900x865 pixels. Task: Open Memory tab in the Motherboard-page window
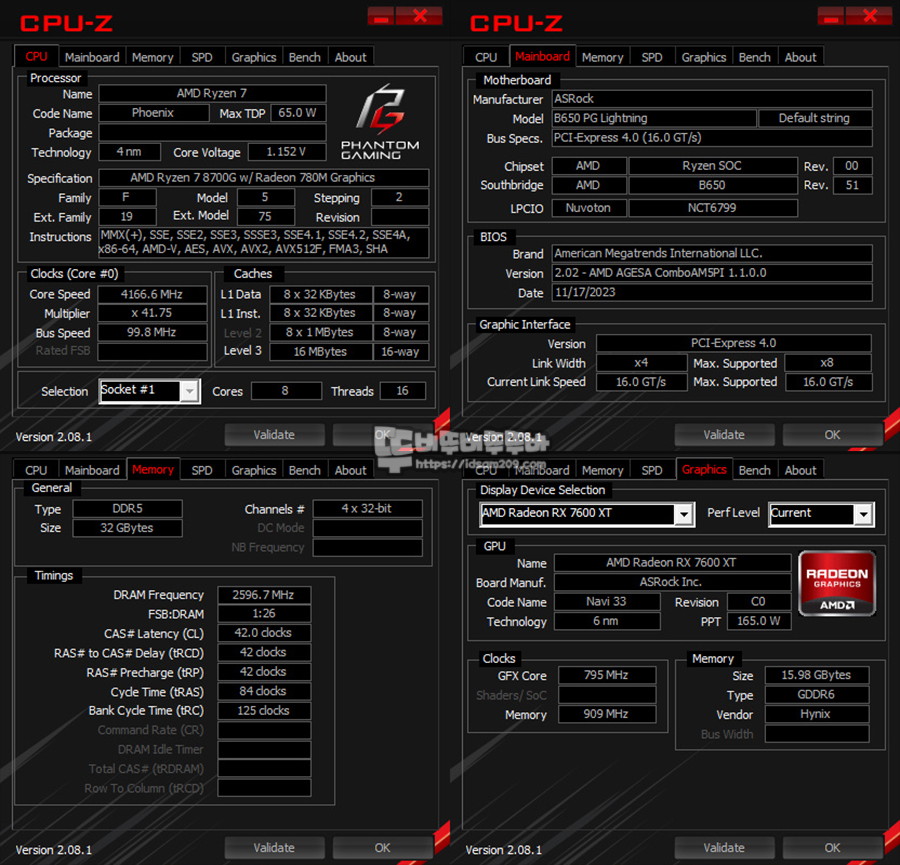point(602,57)
